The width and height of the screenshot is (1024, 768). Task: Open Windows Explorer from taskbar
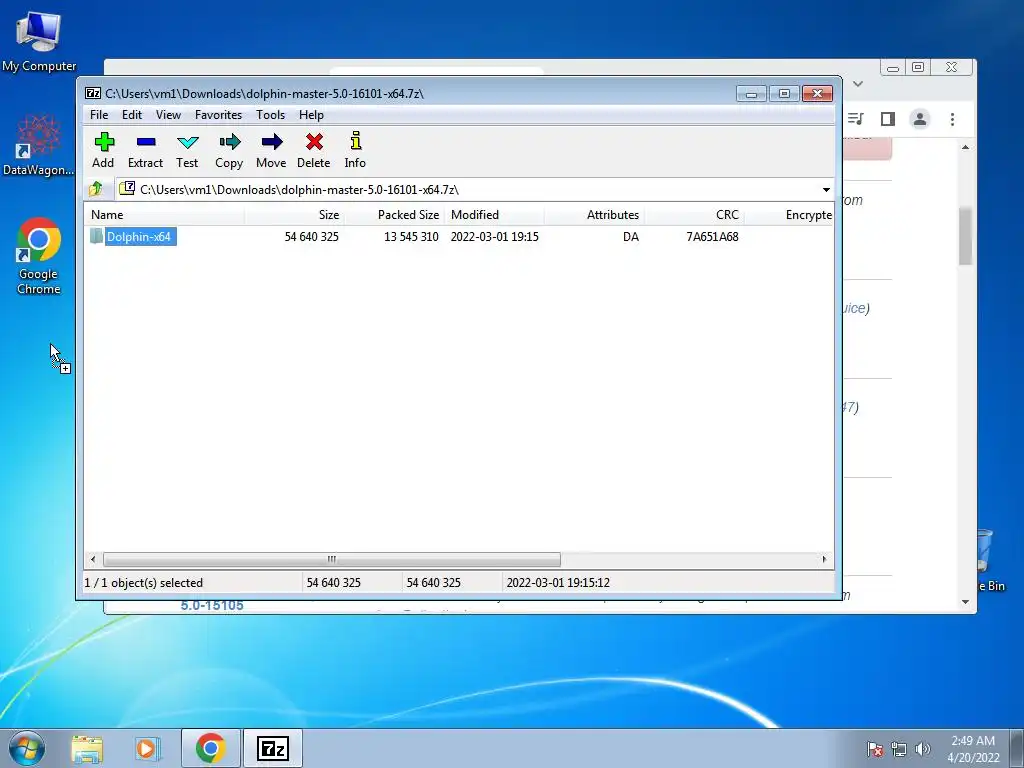click(x=87, y=748)
